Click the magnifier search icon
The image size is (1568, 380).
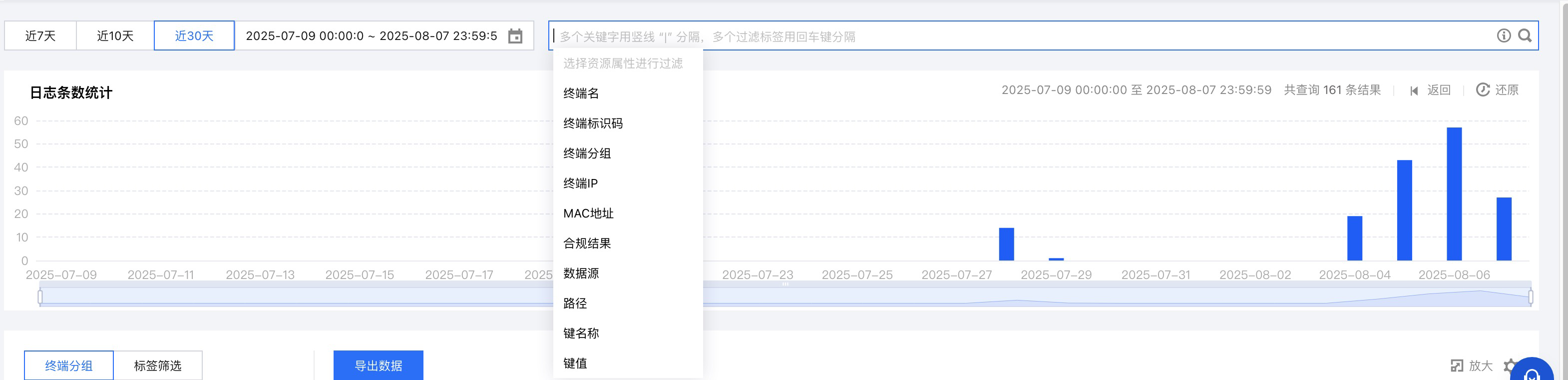click(1525, 35)
